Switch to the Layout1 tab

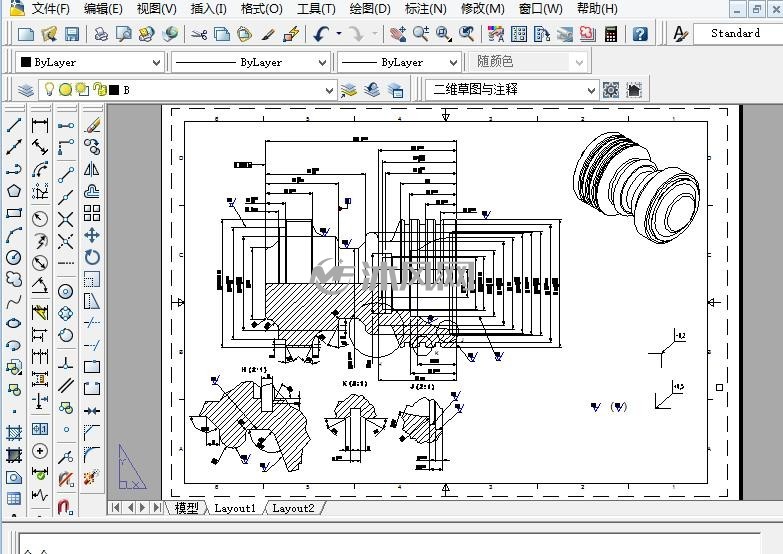click(234, 508)
